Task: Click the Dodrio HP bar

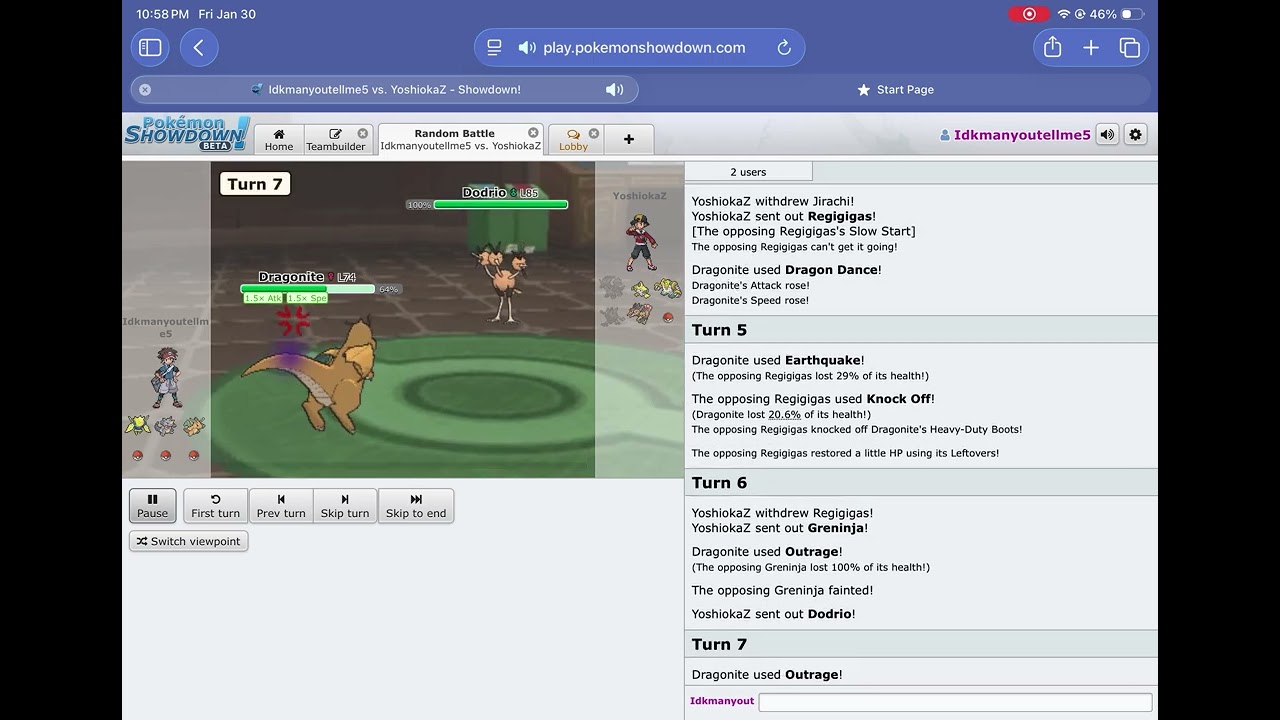Action: pyautogui.click(x=500, y=205)
